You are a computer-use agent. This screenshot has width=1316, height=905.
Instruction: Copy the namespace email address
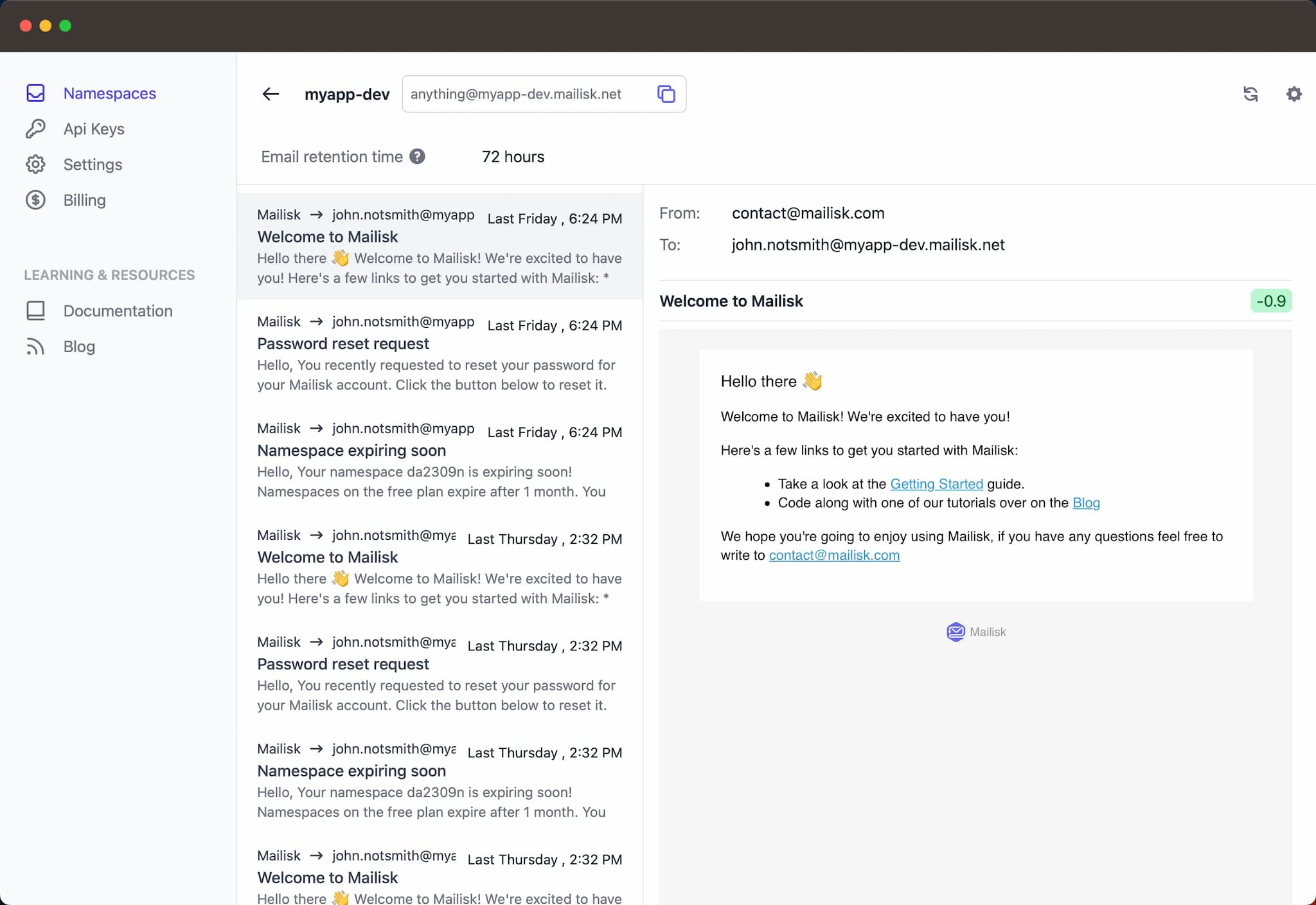(x=666, y=94)
